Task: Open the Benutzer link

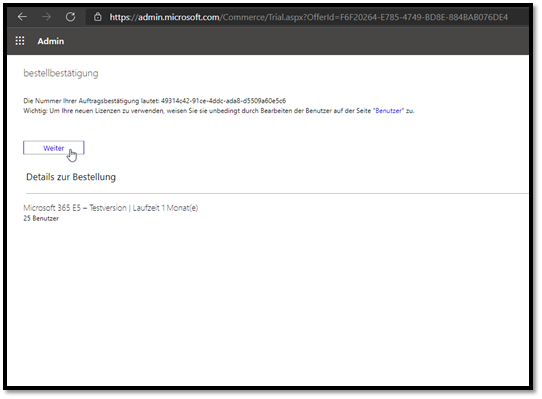Action: [389, 111]
